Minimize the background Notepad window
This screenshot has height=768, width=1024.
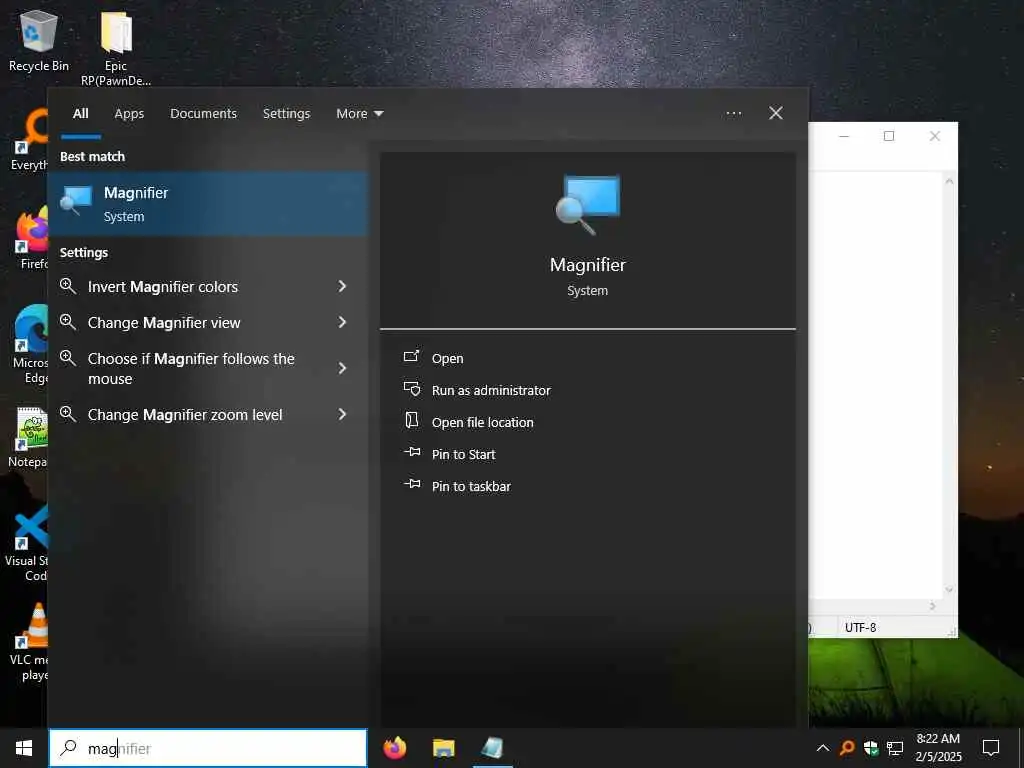[844, 136]
